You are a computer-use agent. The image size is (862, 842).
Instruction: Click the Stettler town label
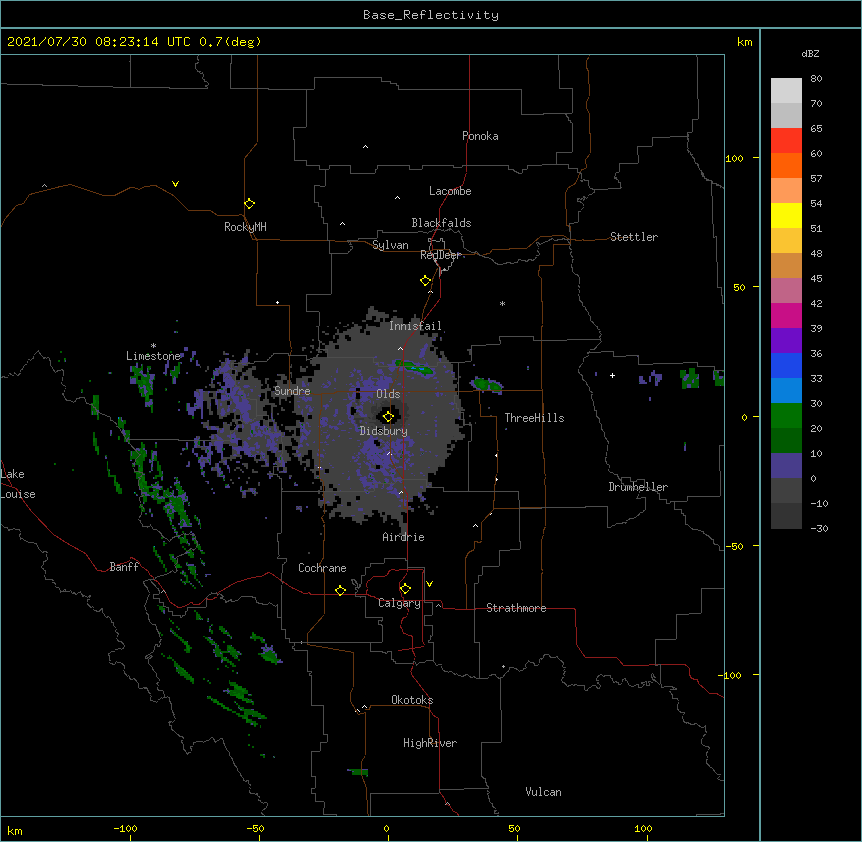point(634,237)
